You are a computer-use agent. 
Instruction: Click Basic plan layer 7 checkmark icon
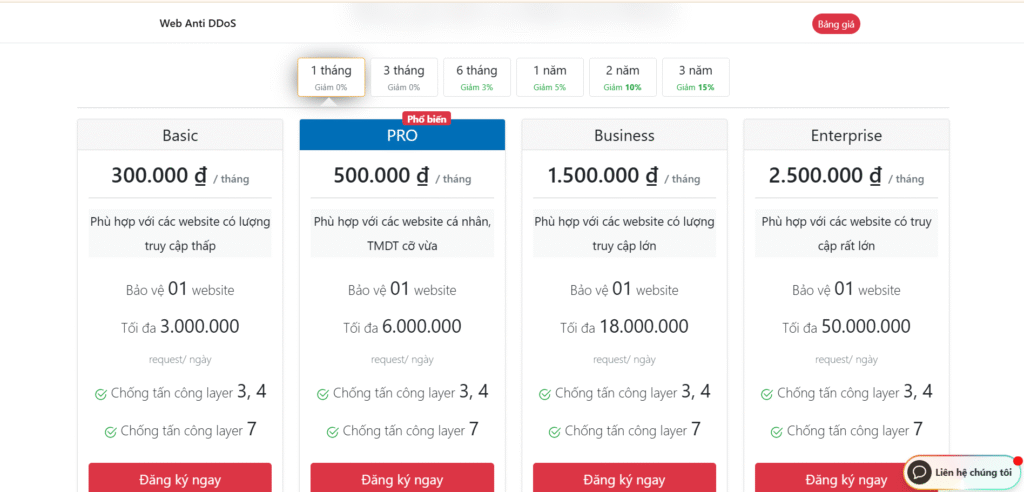pos(110,432)
